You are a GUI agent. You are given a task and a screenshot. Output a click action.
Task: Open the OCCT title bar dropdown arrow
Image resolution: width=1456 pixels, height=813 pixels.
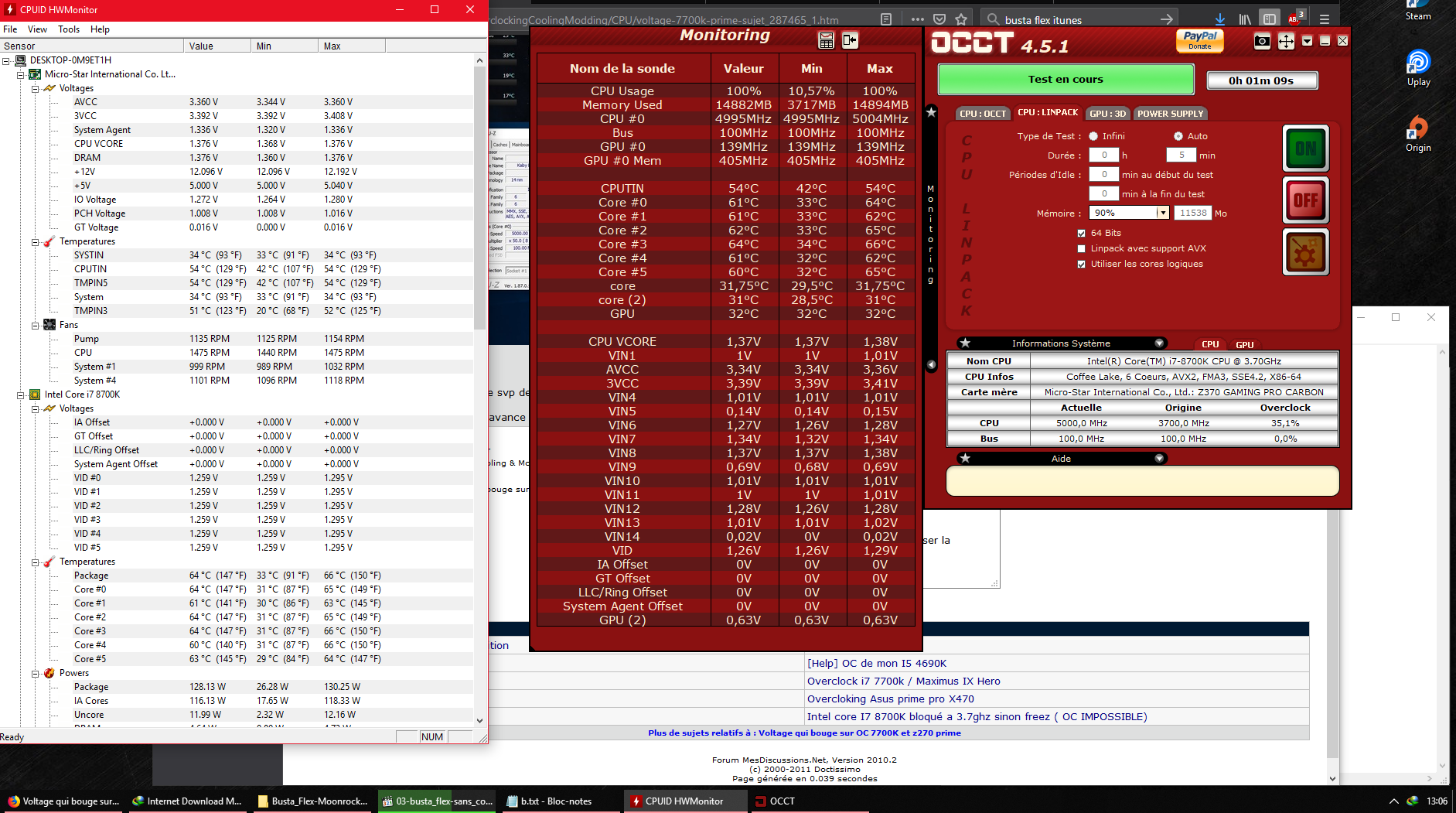click(x=1308, y=41)
